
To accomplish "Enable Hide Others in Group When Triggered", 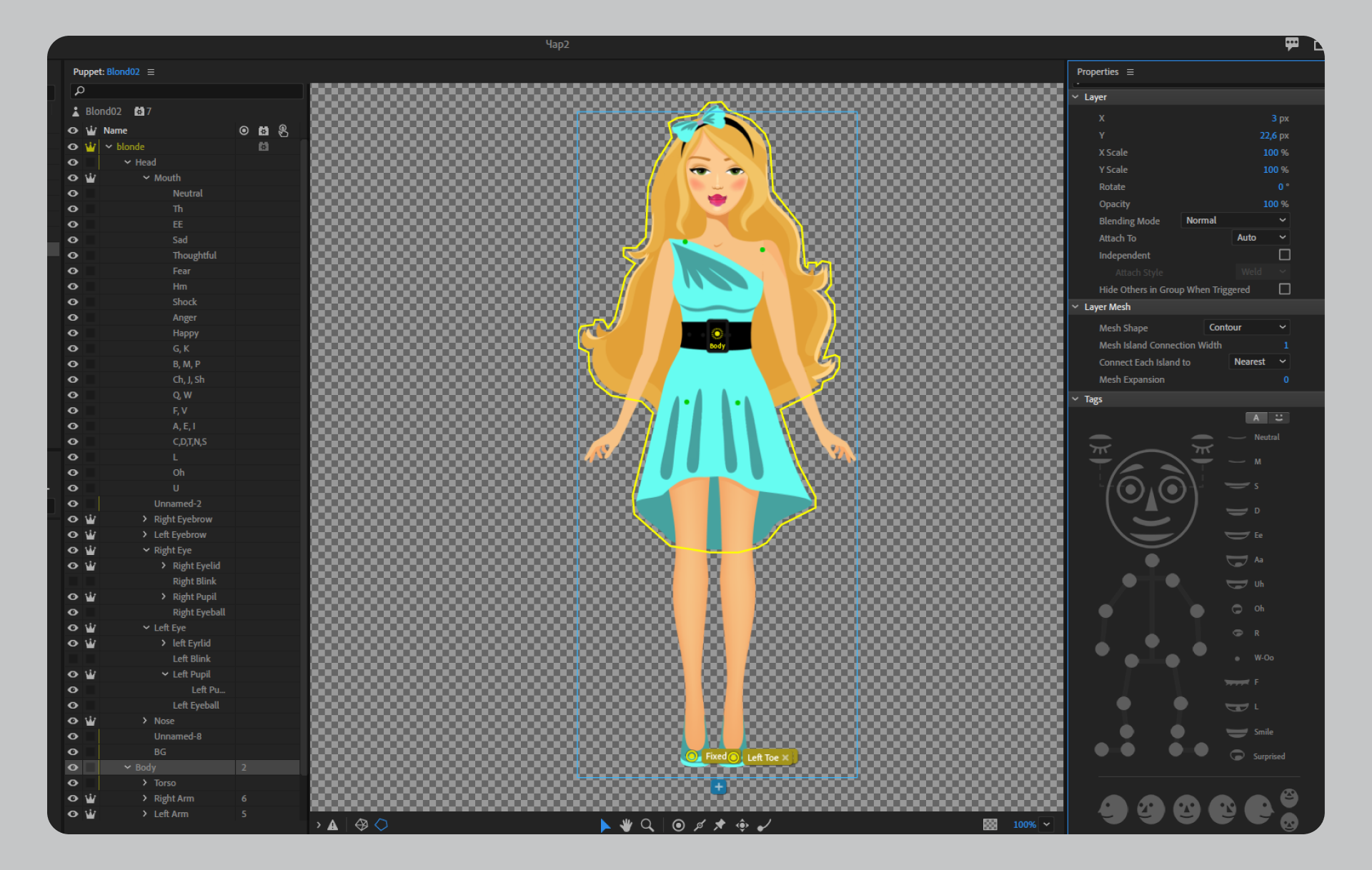I will [1284, 289].
